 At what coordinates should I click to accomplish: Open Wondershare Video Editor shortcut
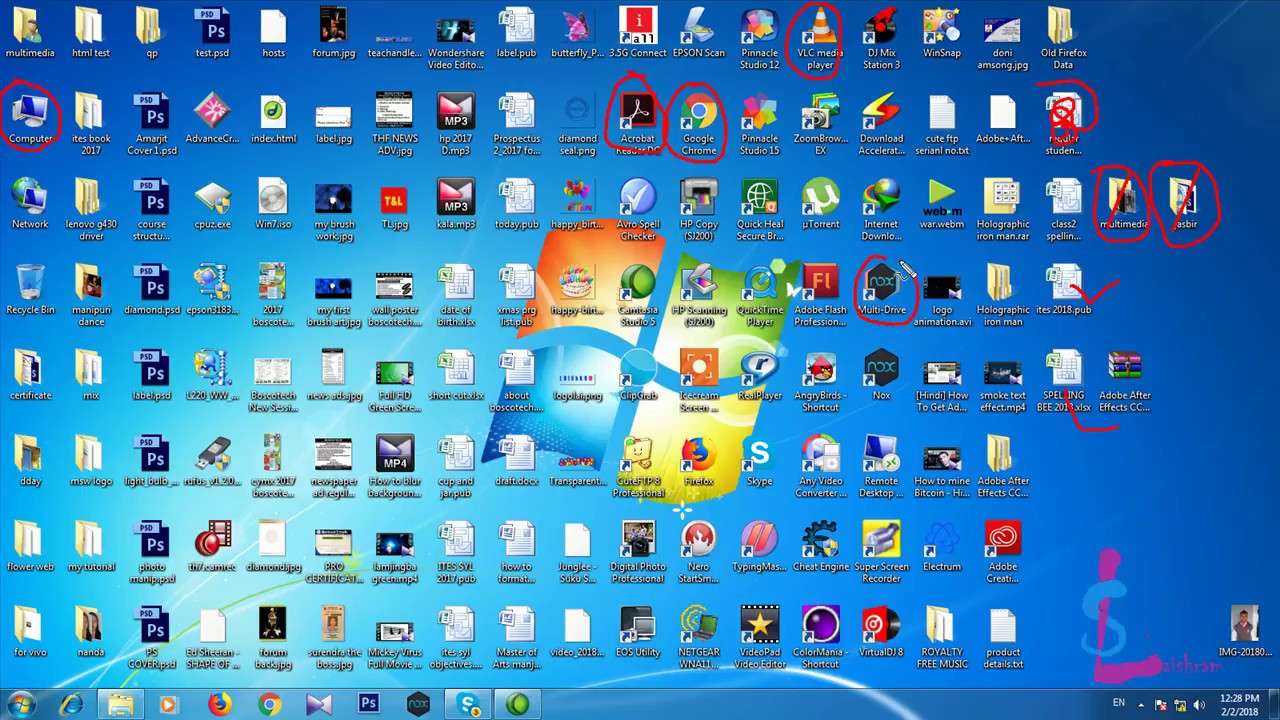pos(455,39)
